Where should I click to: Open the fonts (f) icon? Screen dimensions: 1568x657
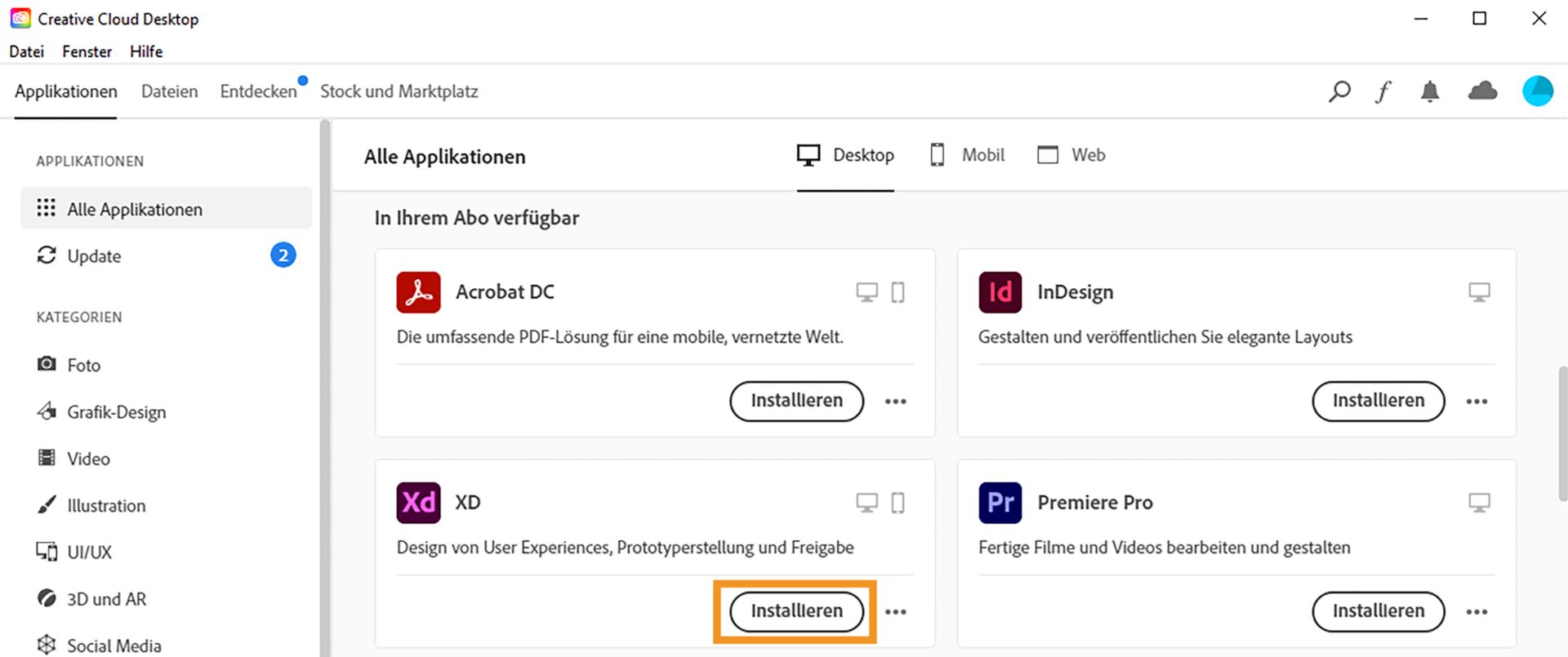(x=1383, y=91)
